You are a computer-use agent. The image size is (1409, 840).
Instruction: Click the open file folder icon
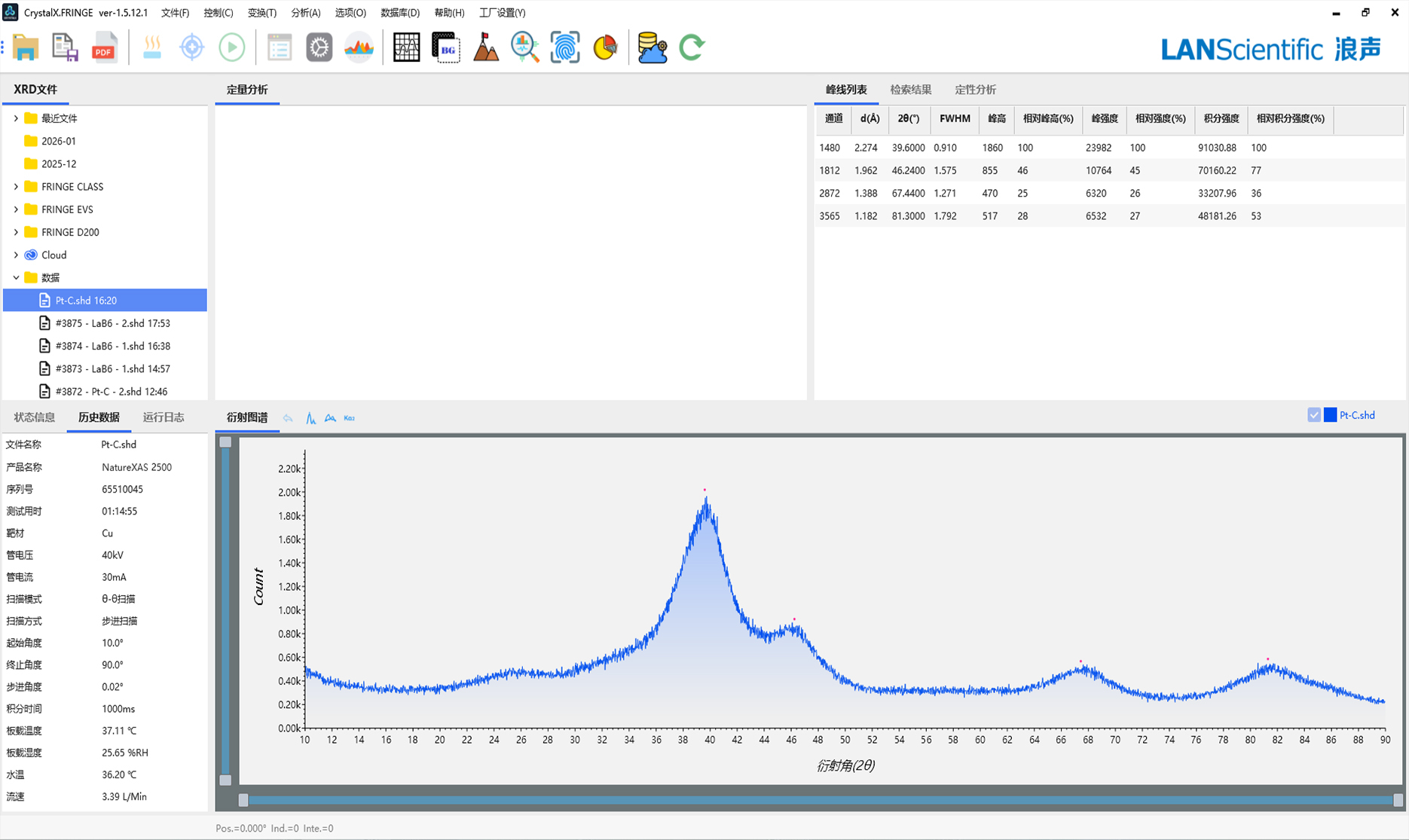pyautogui.click(x=26, y=47)
